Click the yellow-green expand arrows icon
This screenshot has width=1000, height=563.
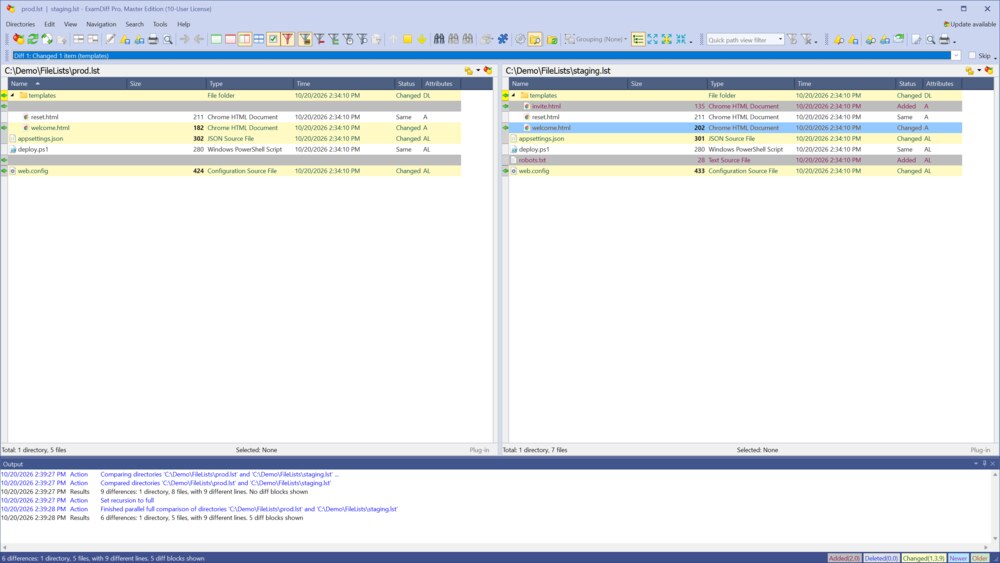point(666,40)
